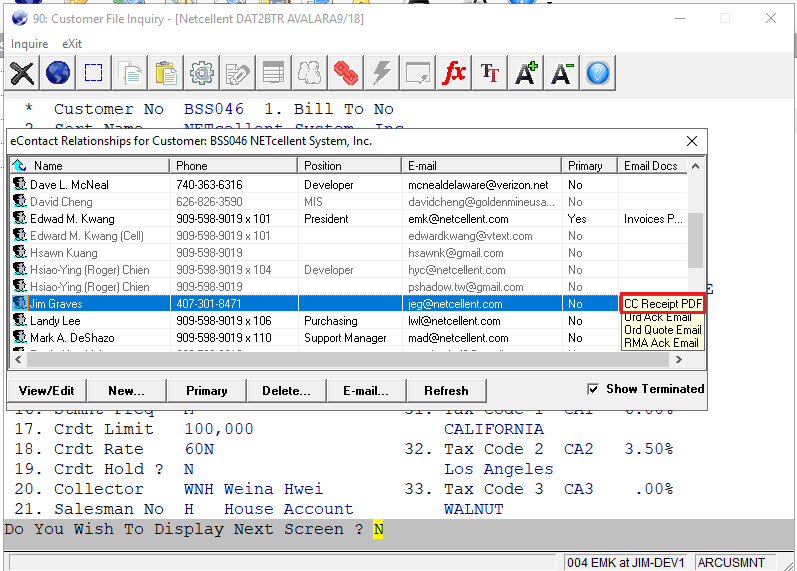Click the Primary button
797x571 pixels.
(206, 390)
